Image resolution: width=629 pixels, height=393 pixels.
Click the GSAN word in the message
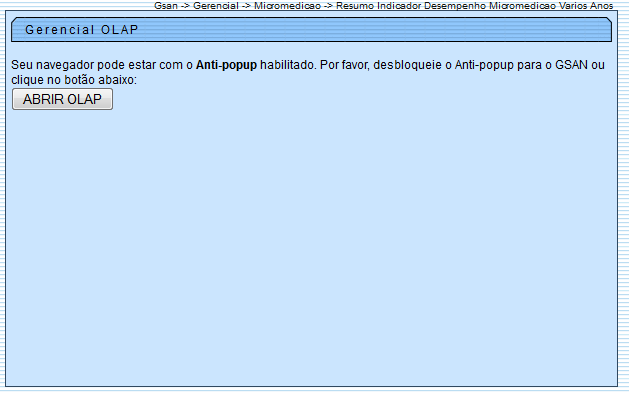(572, 65)
